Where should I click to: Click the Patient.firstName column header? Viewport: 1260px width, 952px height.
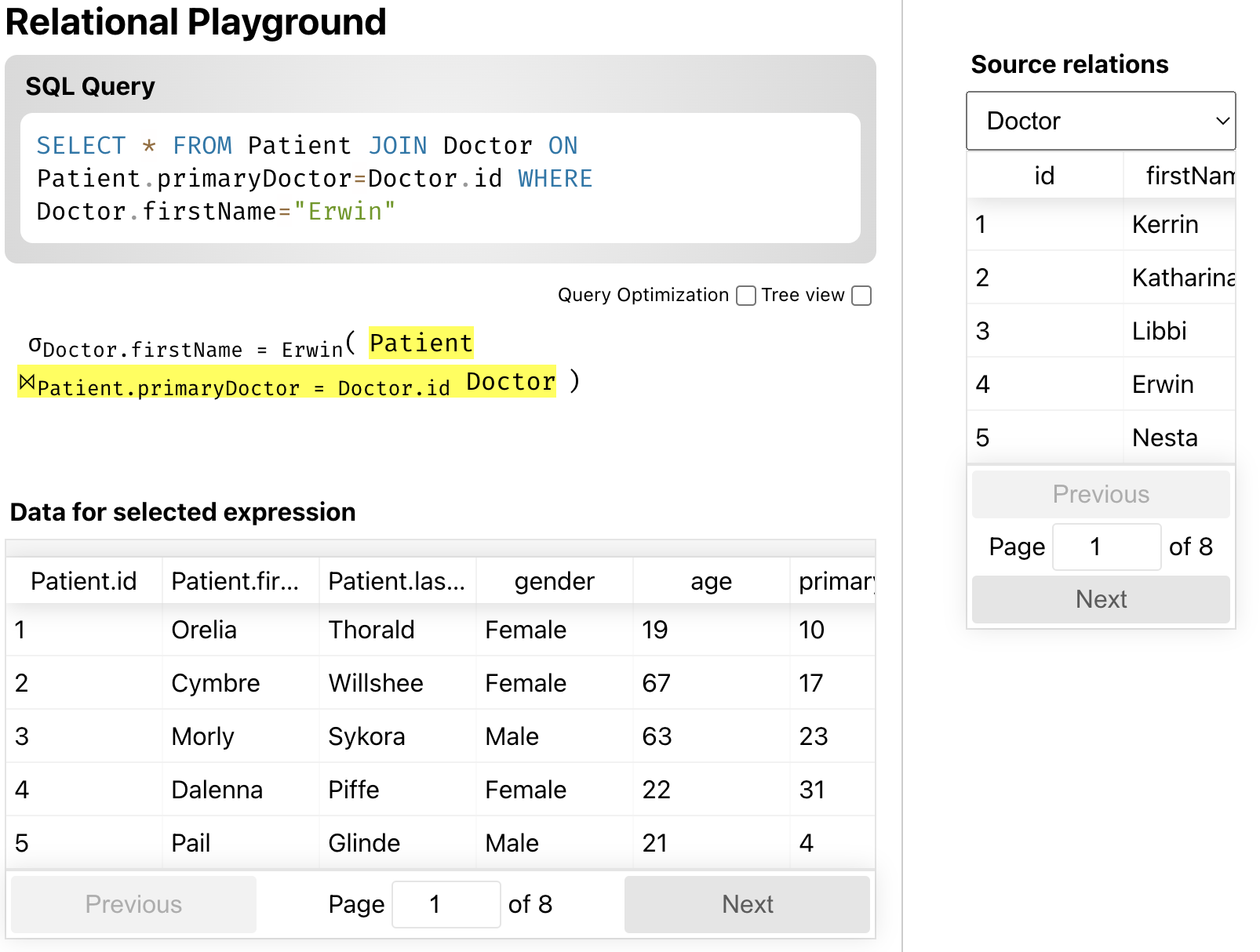[x=235, y=581]
